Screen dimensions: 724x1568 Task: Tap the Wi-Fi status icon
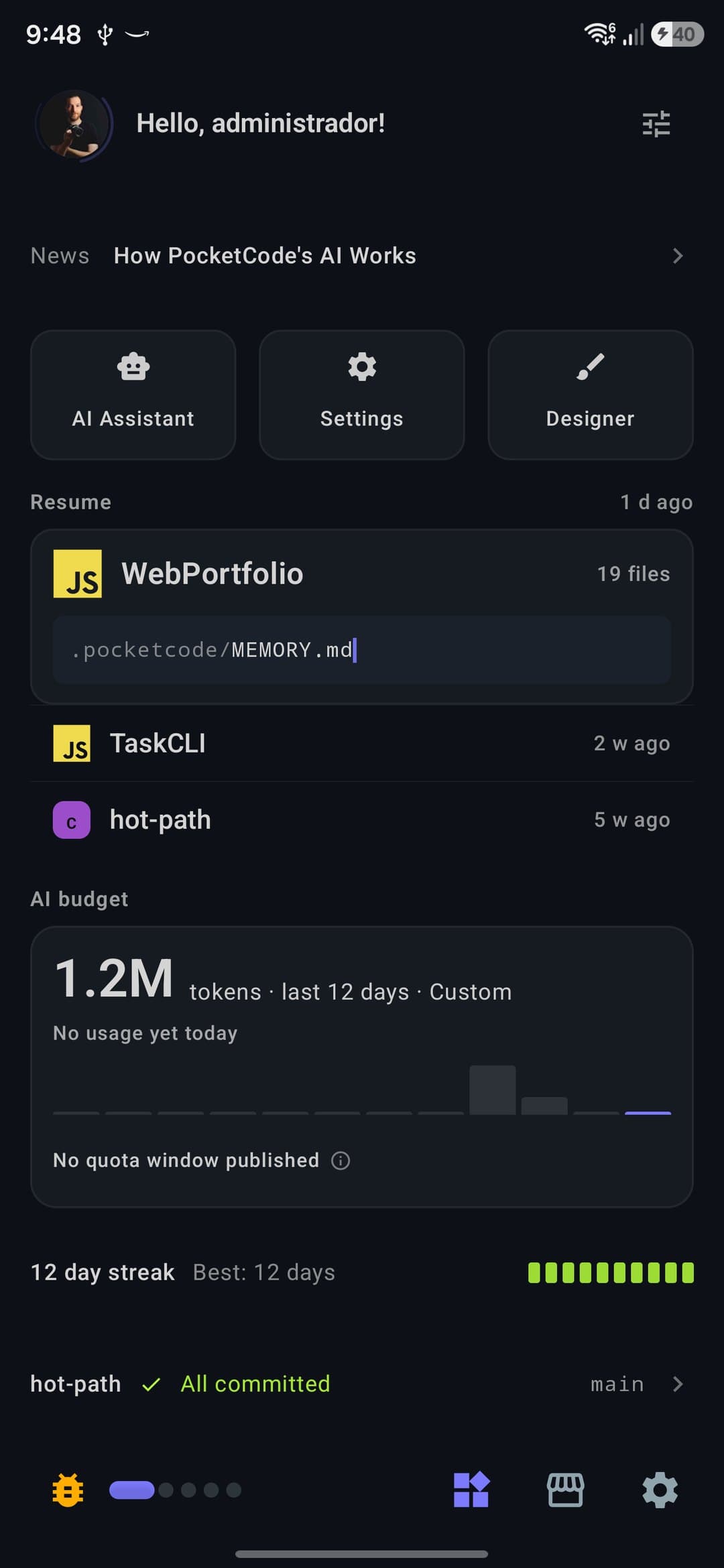[x=600, y=34]
